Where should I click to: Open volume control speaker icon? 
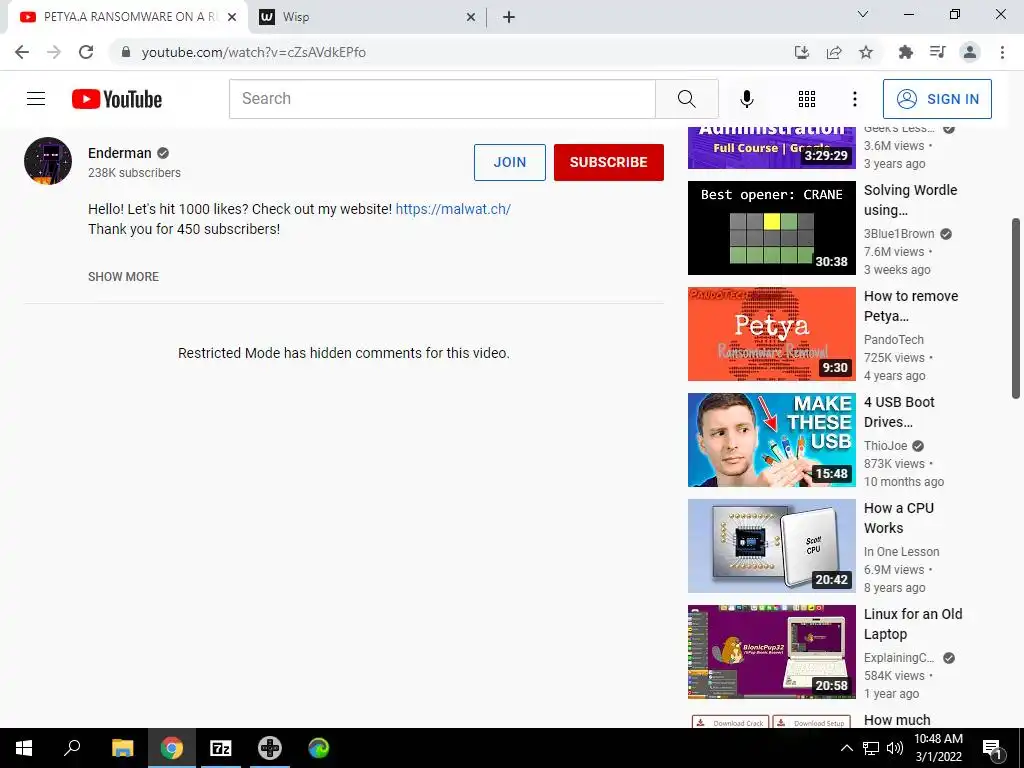pos(894,748)
